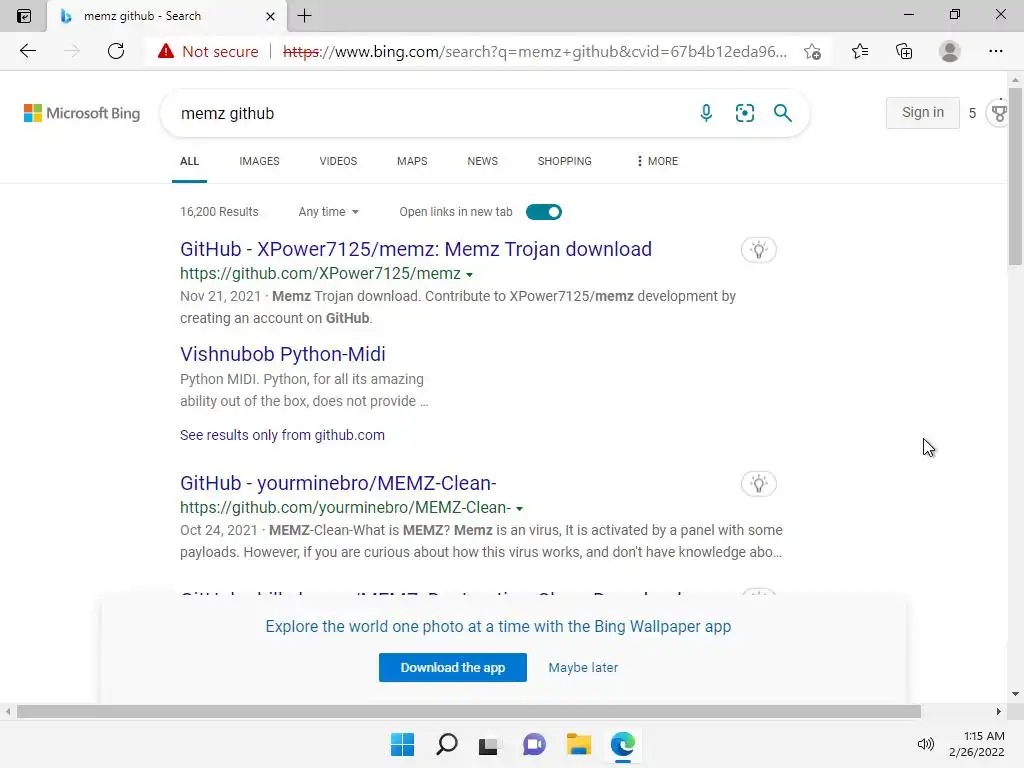Open the Favorites list icon
1024x768 pixels.
click(860, 51)
